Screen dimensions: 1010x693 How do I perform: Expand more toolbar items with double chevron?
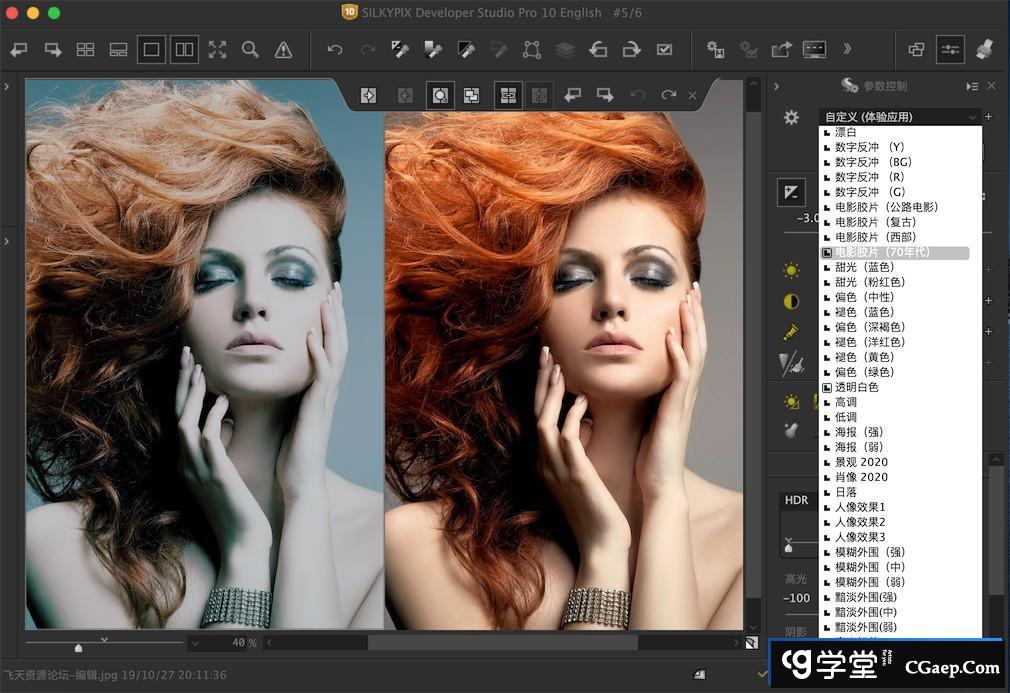[x=848, y=49]
